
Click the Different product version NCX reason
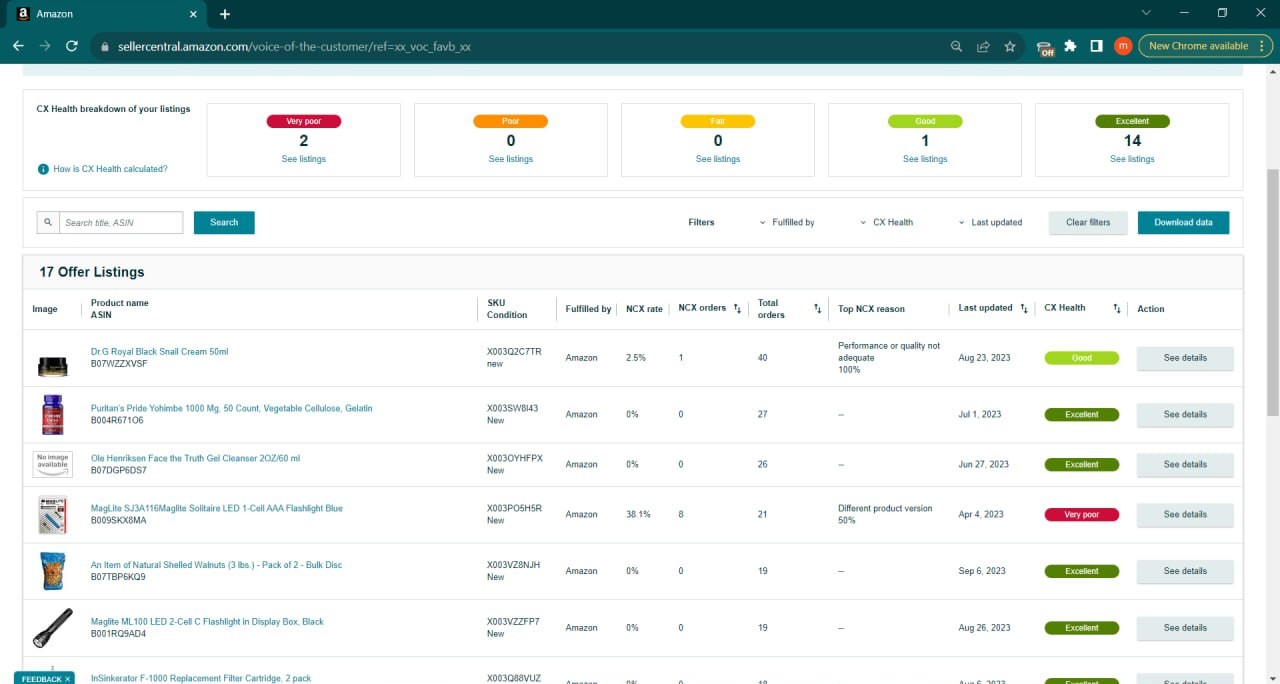[885, 508]
